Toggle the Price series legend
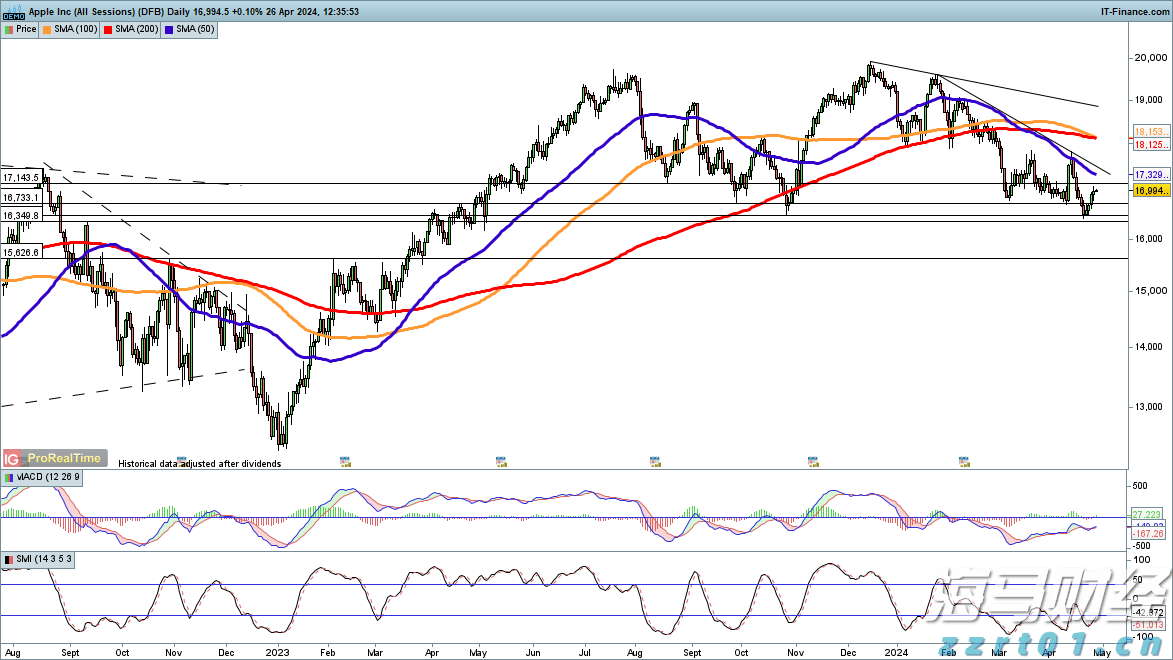The height and width of the screenshot is (660, 1173). (x=21, y=29)
